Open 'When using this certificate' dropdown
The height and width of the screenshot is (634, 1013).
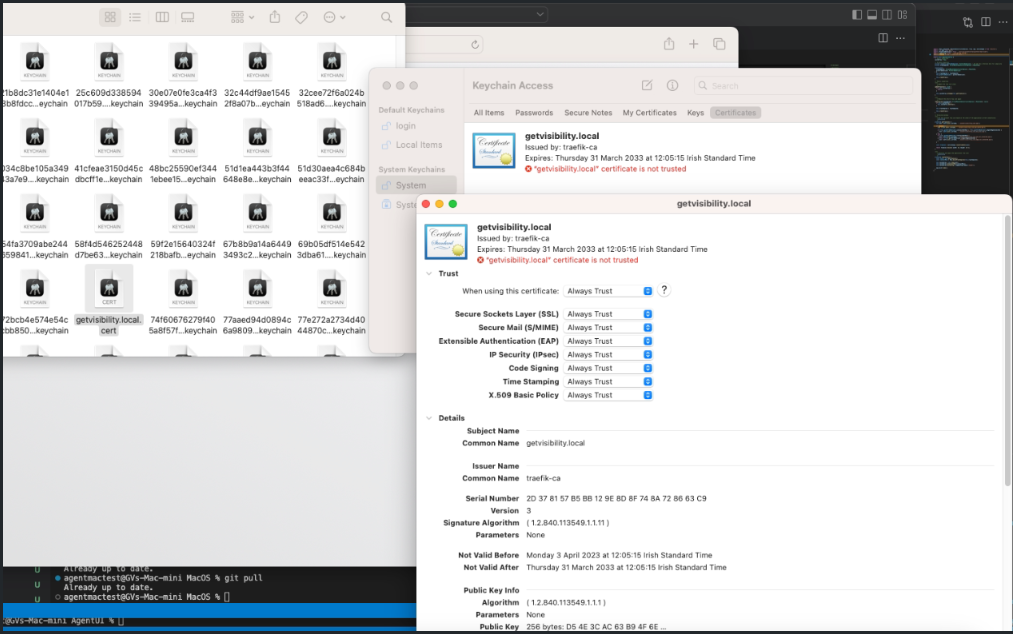(x=609, y=291)
